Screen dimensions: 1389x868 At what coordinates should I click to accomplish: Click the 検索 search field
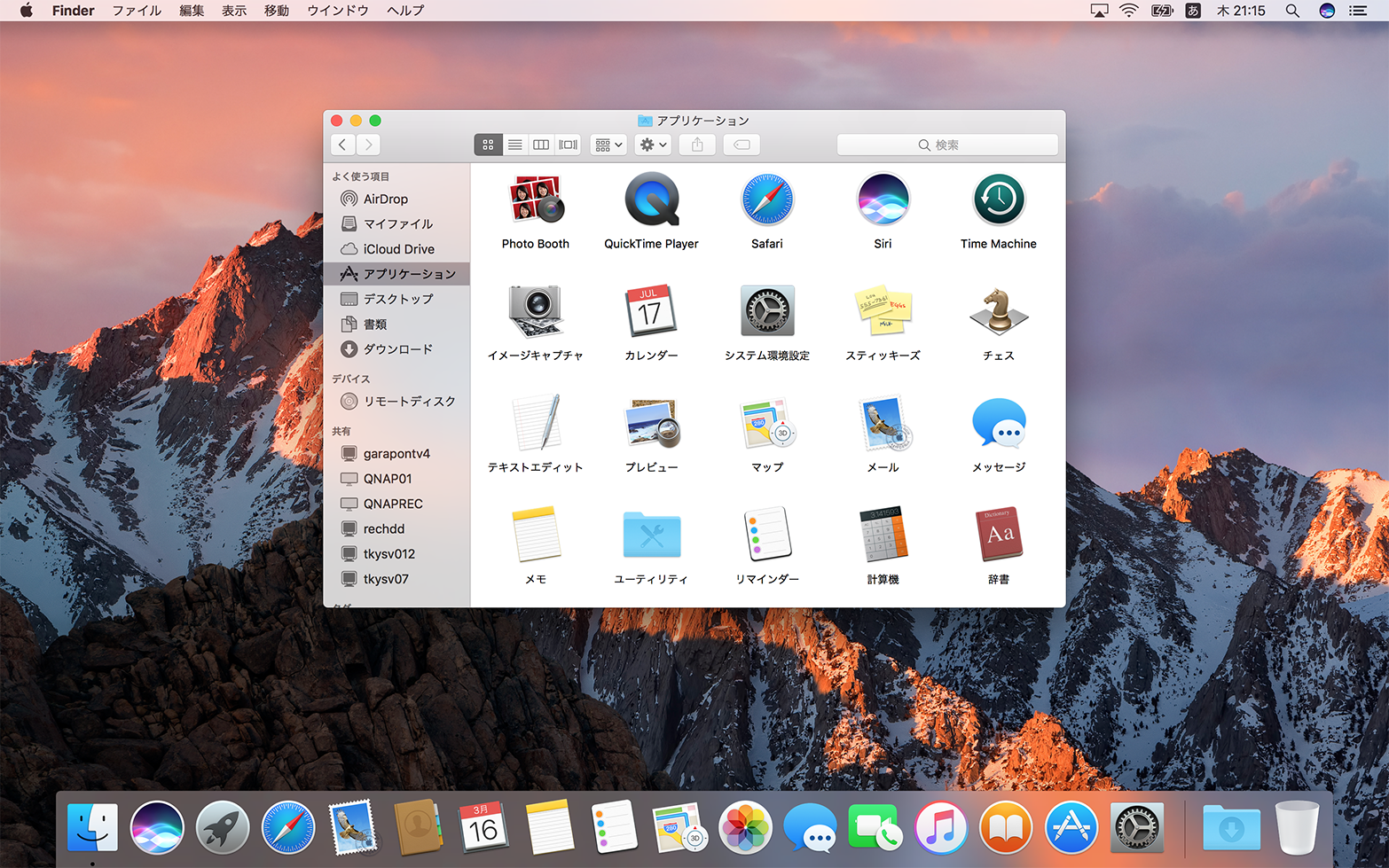click(x=947, y=145)
